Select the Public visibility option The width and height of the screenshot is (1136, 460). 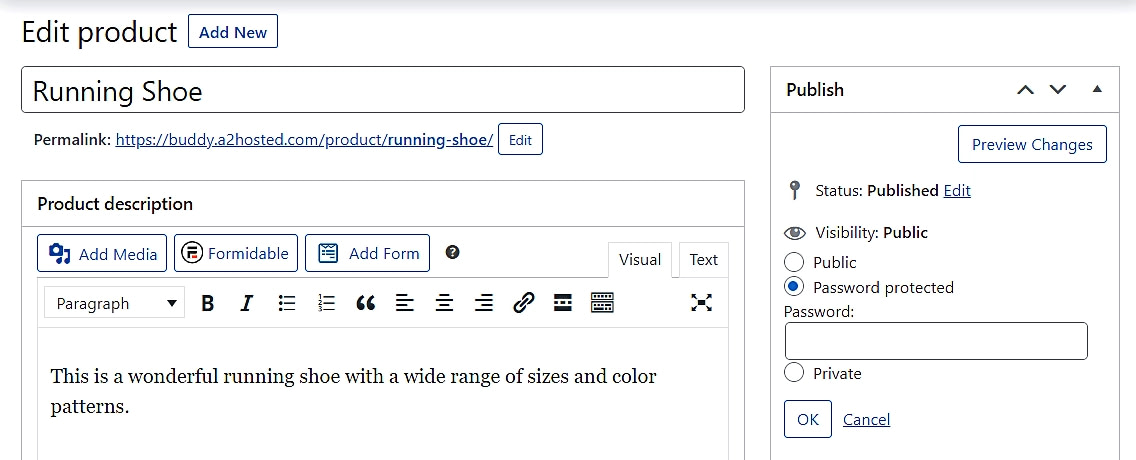[x=794, y=262]
